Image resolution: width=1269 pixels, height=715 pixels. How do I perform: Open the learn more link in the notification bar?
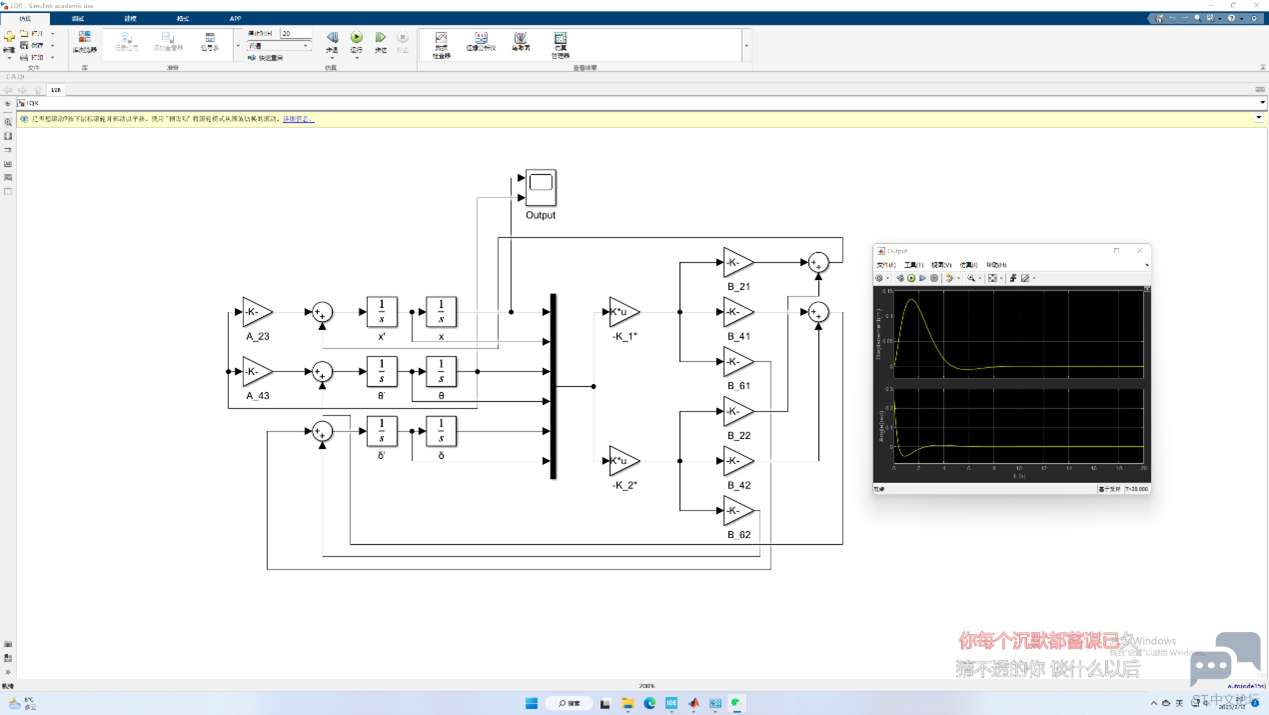pos(298,119)
